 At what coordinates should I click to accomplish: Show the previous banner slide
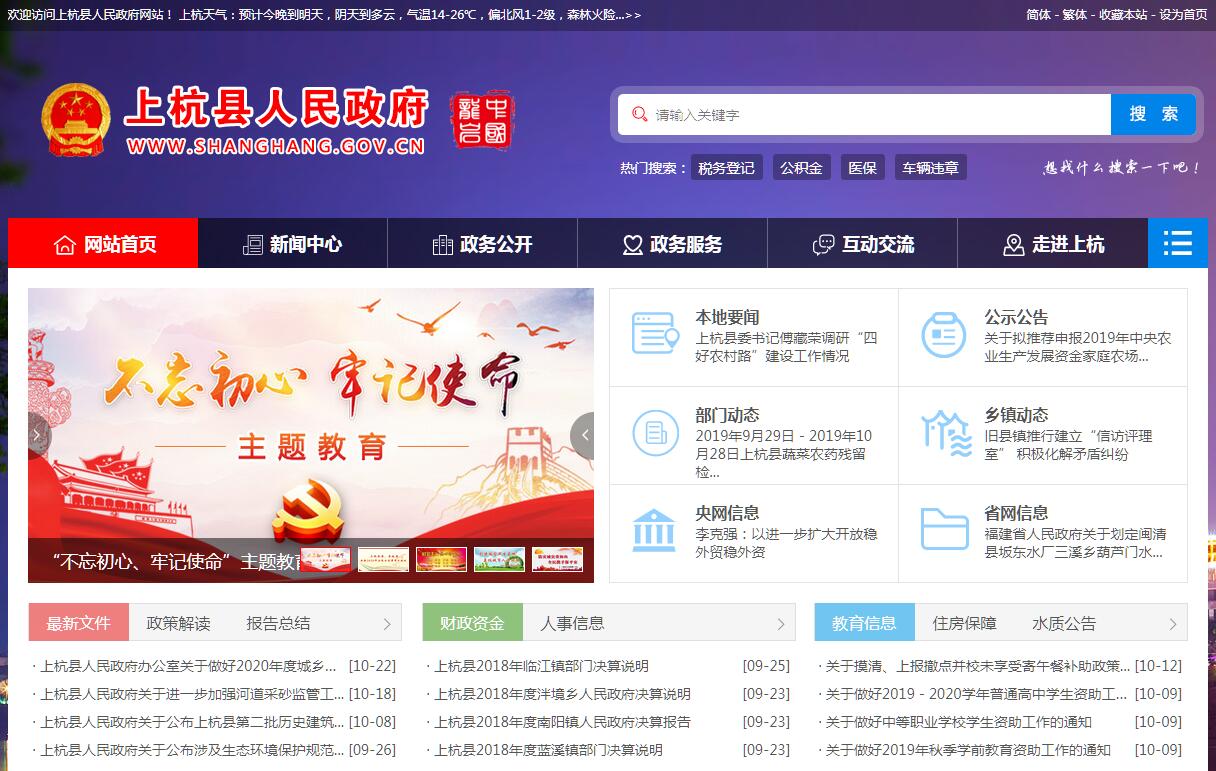[x=38, y=435]
